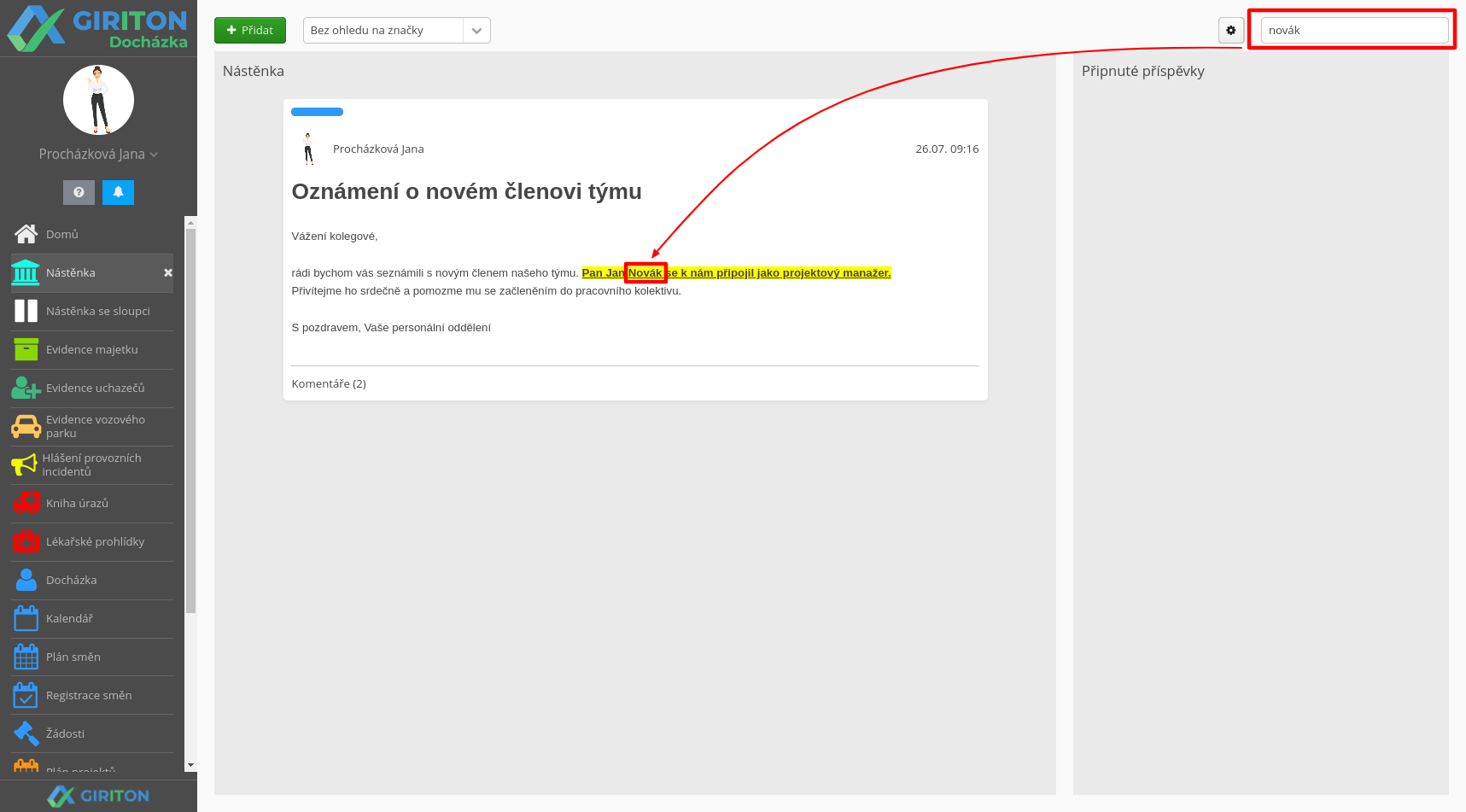Viewport: 1466px width, 812px height.
Task: Select Nástěnka se sloupci menu label
Action: point(98,311)
